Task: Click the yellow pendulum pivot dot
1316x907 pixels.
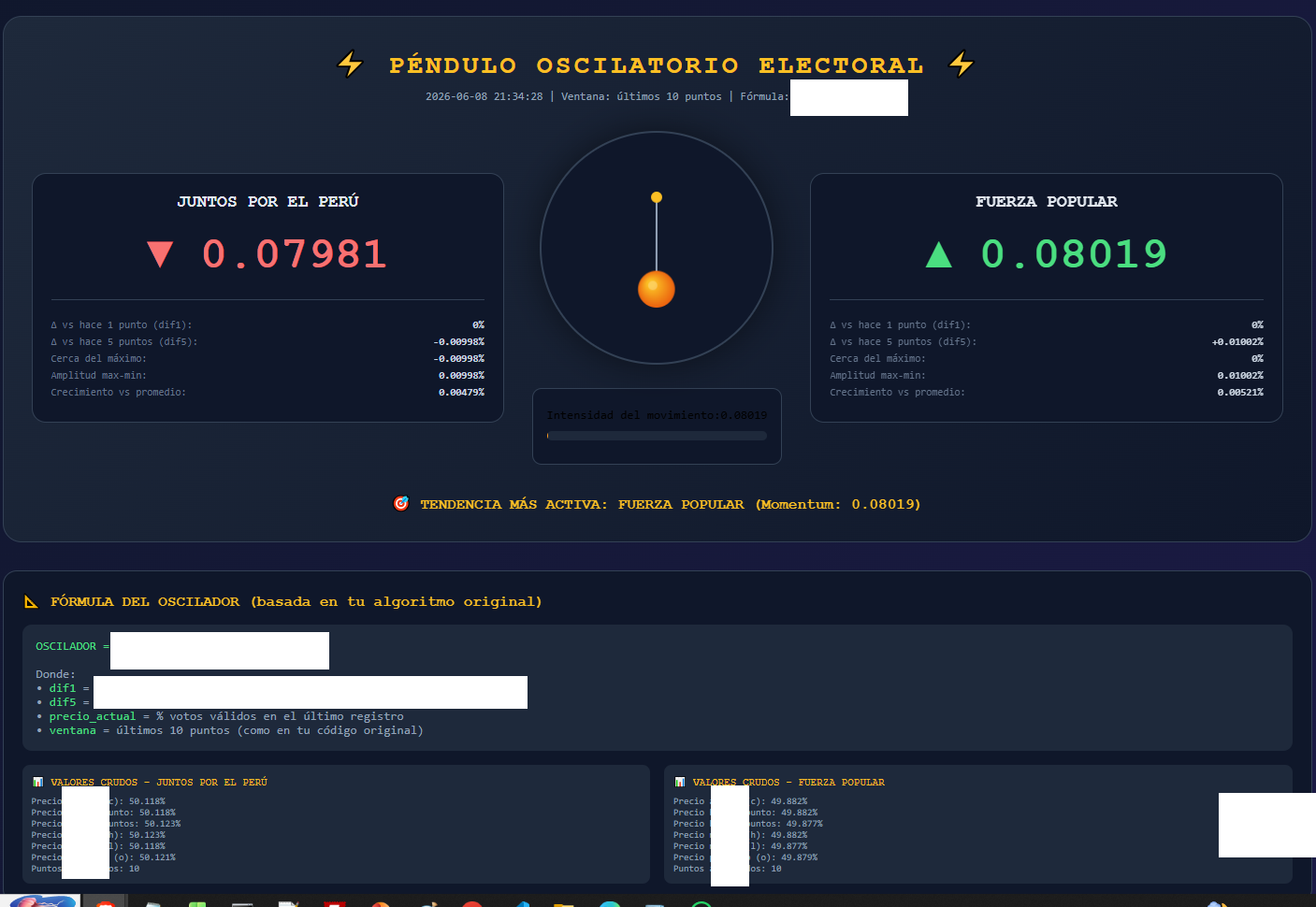Action: (657, 197)
